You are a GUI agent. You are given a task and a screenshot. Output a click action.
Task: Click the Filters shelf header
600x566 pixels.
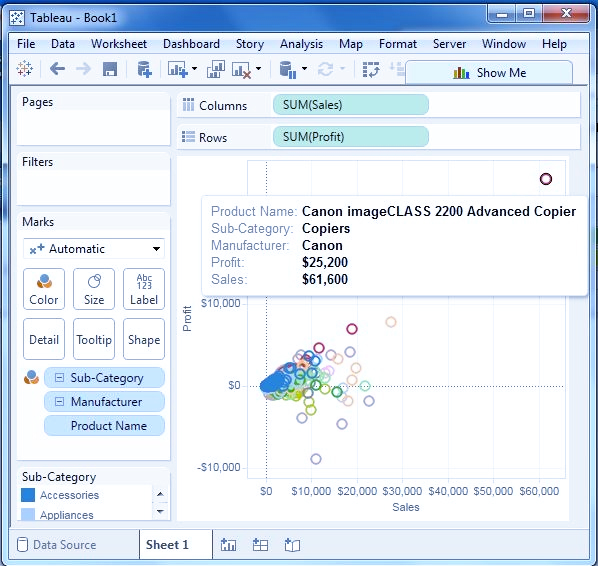(38, 162)
